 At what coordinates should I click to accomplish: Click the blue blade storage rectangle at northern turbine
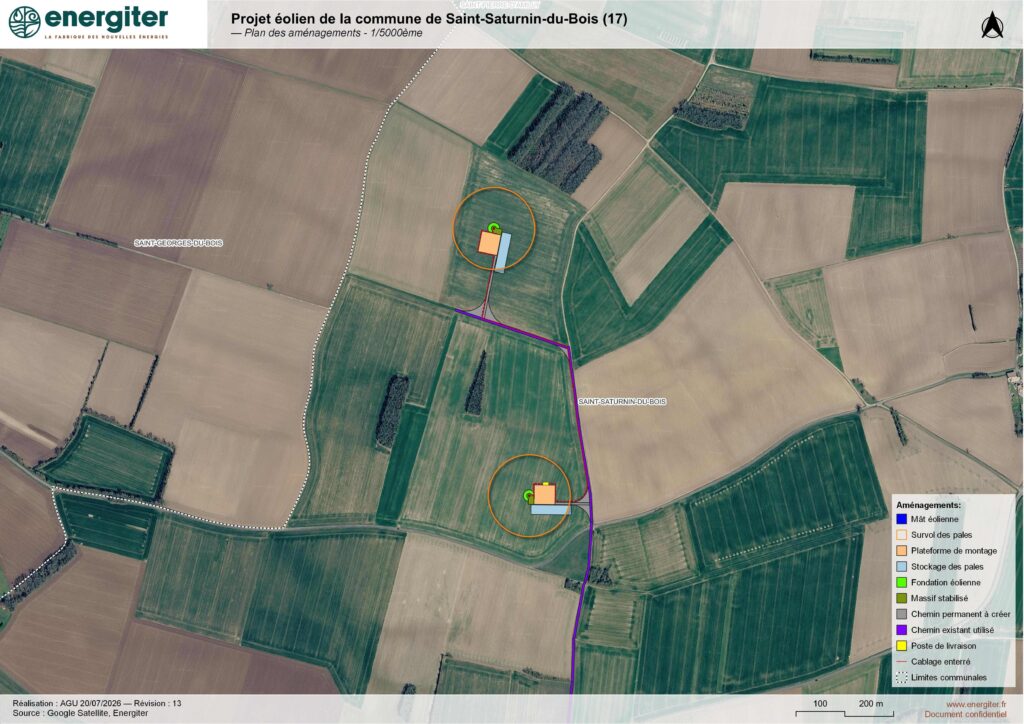pos(502,253)
